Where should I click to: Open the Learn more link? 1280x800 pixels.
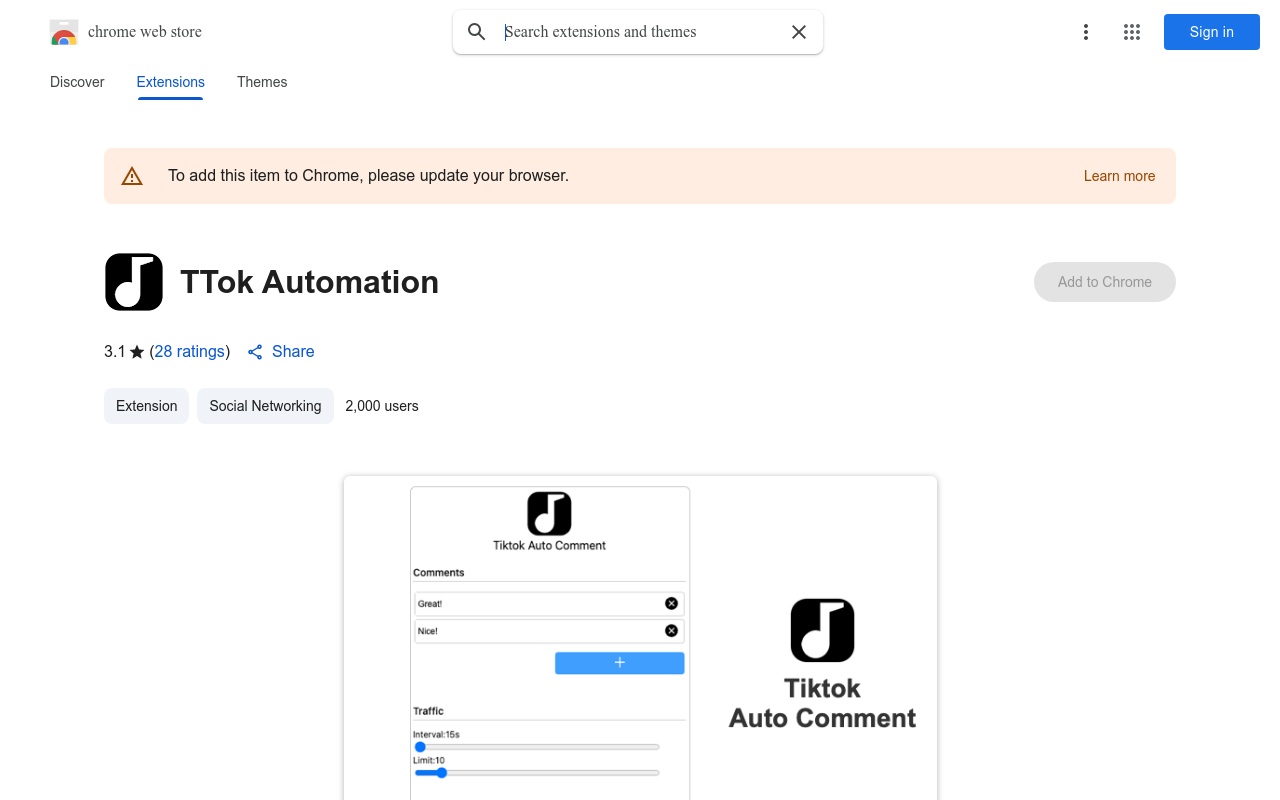[1119, 176]
